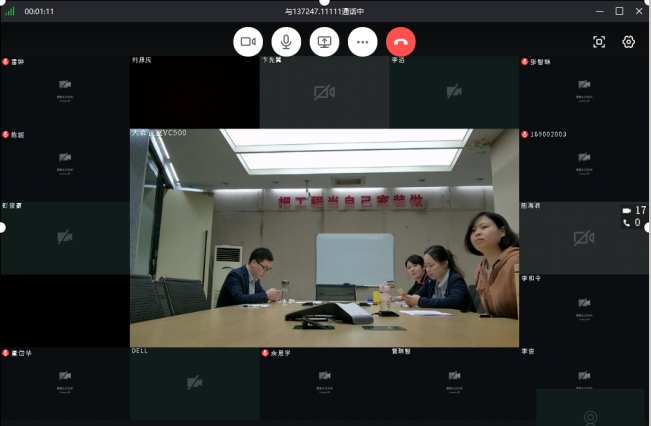
Task: Click the audio participants count icon
Action: click(627, 223)
